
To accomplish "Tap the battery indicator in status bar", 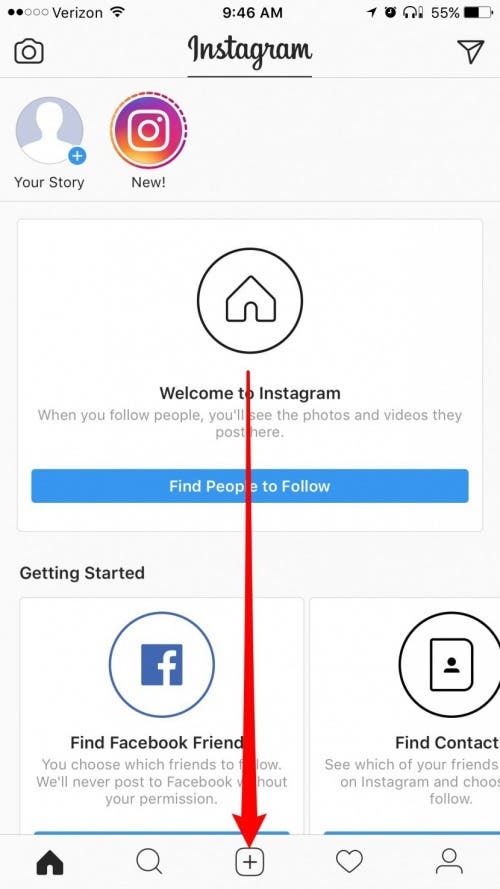I will click(478, 12).
